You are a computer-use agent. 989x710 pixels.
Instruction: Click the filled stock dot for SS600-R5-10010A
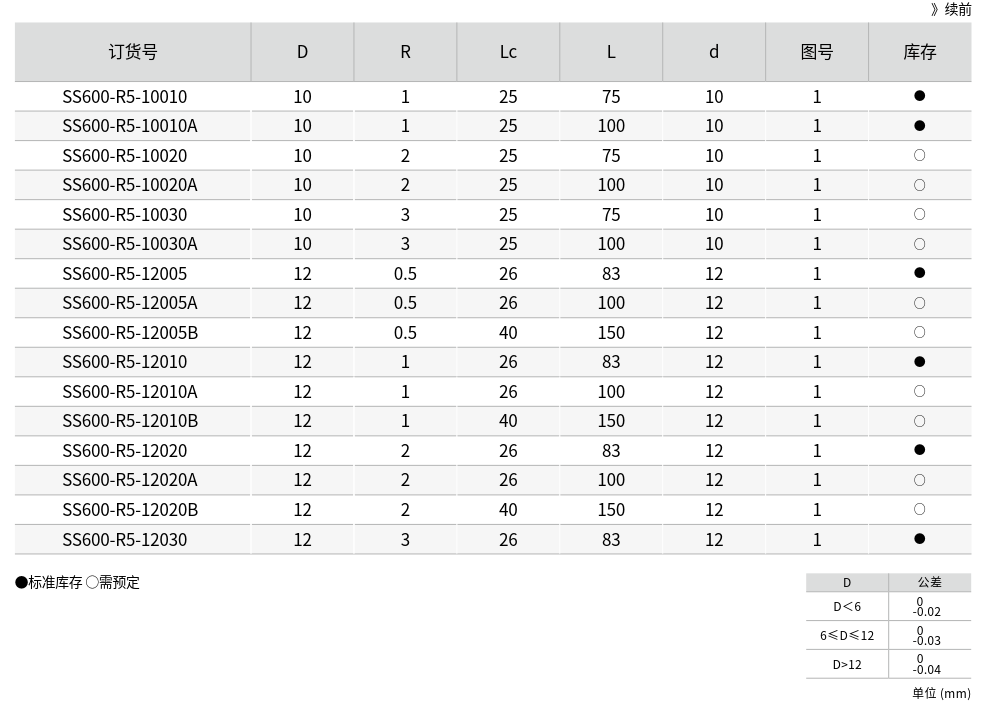919,126
